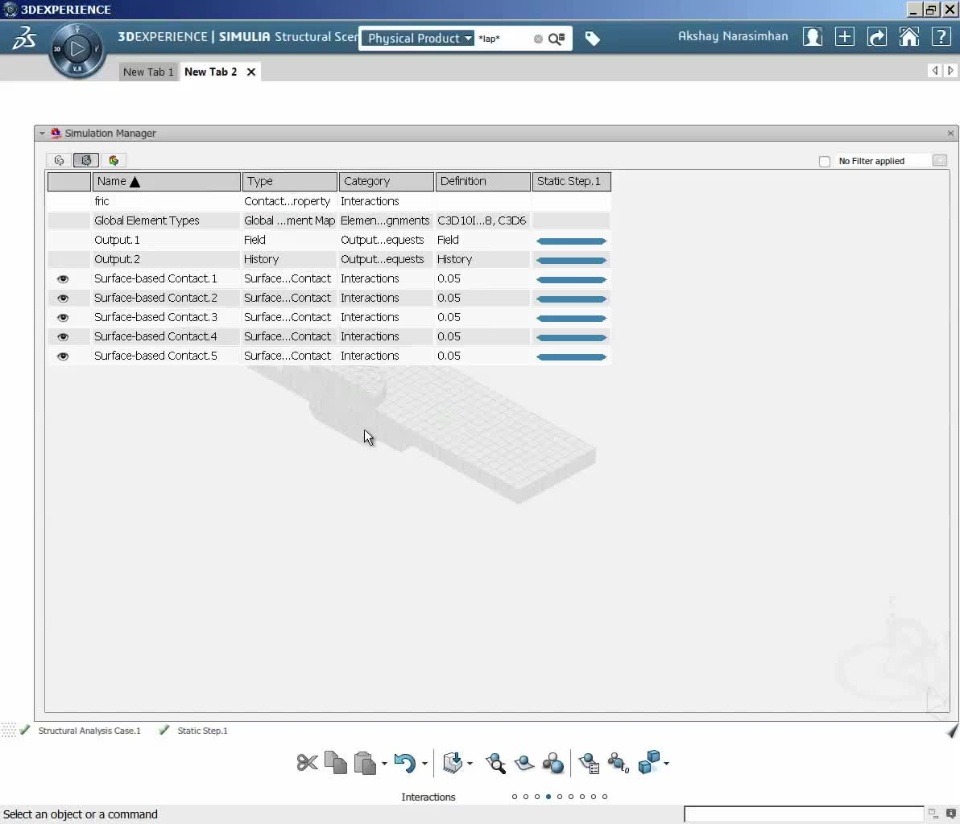Click the Static Step.1 column header
The width and height of the screenshot is (960, 824).
pyautogui.click(x=571, y=181)
